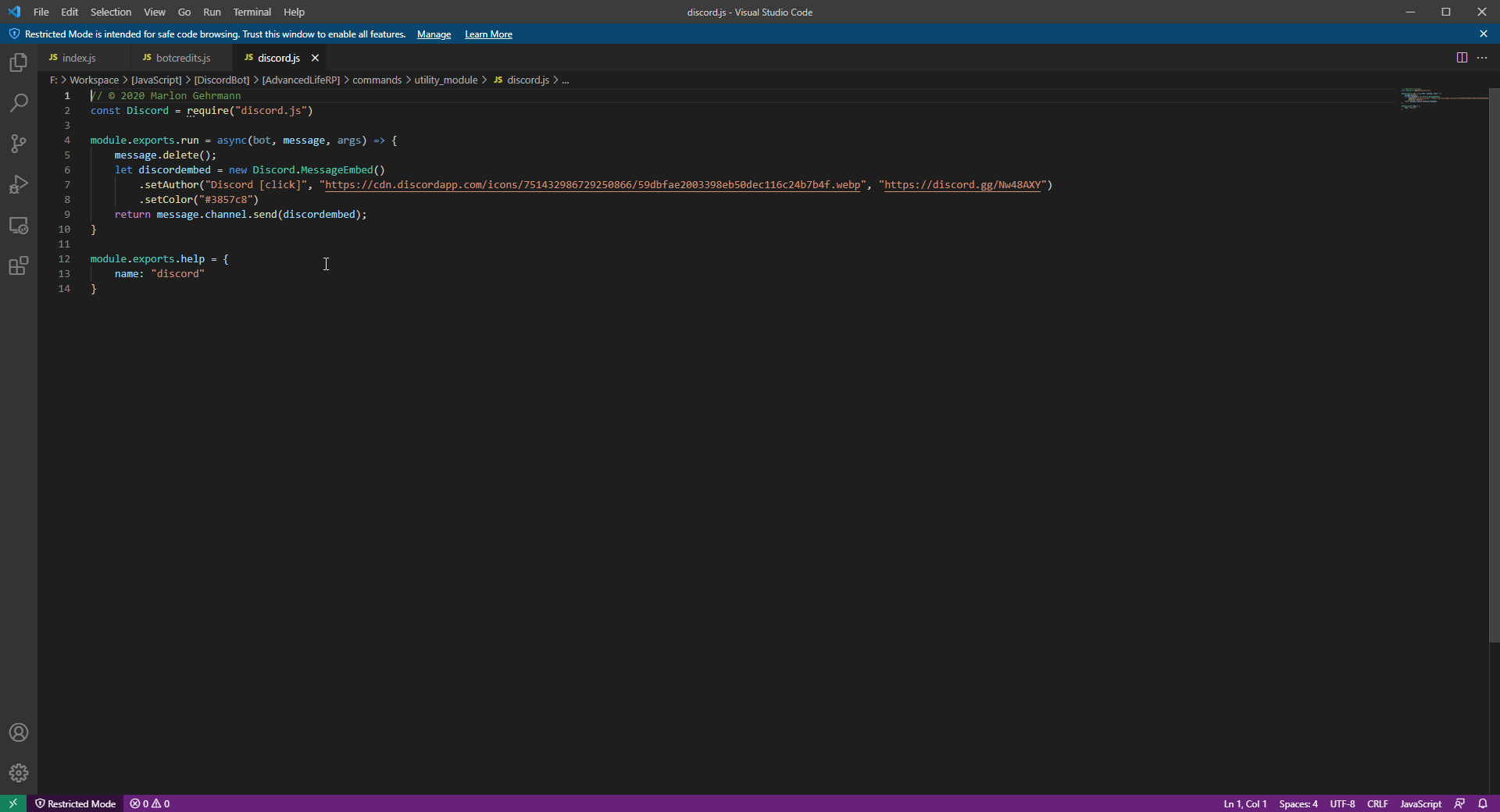Select language mode JavaScript in status bar

tap(1420, 803)
